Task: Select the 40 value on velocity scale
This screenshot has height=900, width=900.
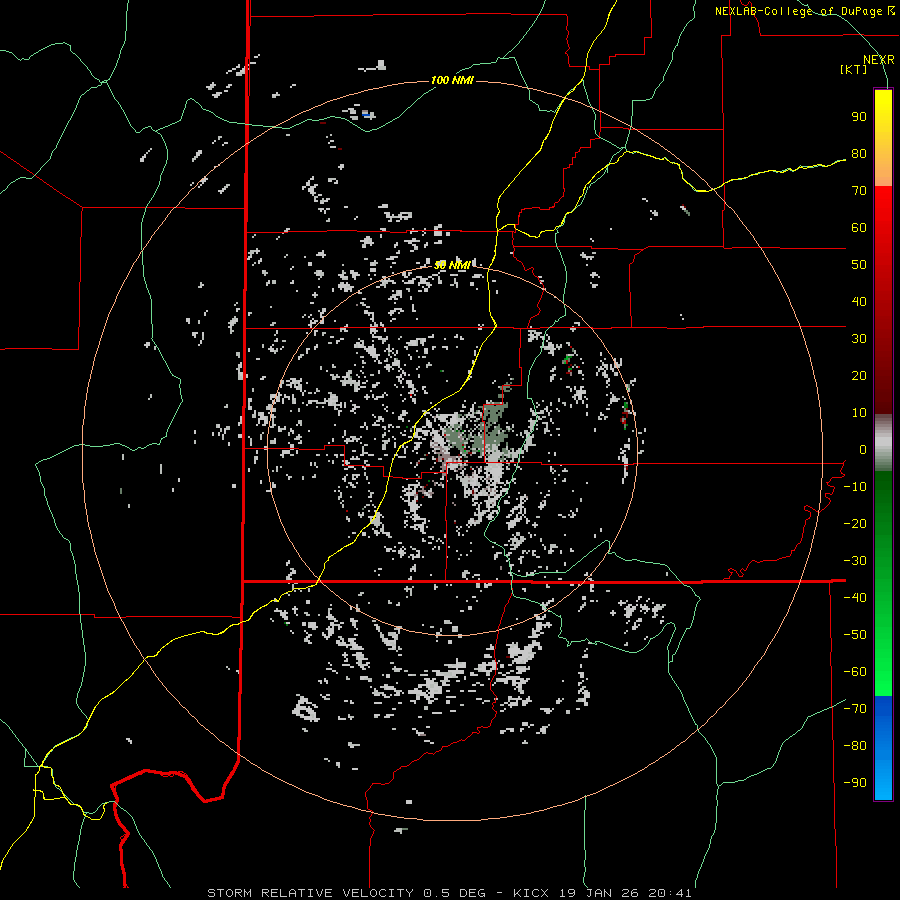Action: tap(859, 302)
